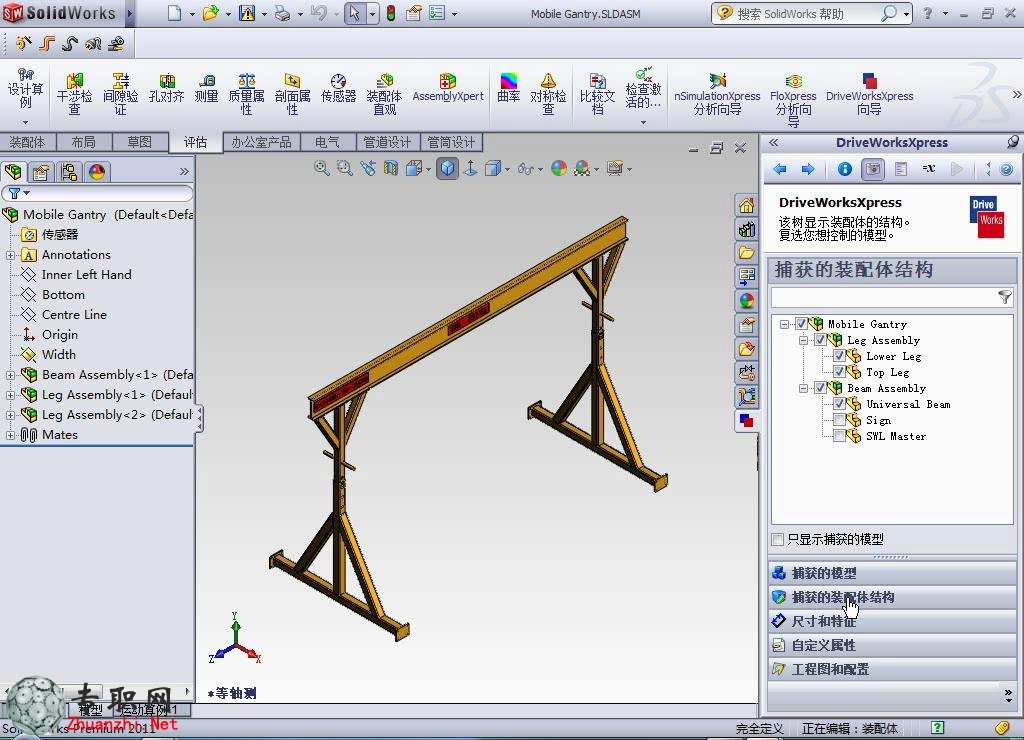Open 捕获的模型 section
1024x740 pixels.
(x=892, y=573)
